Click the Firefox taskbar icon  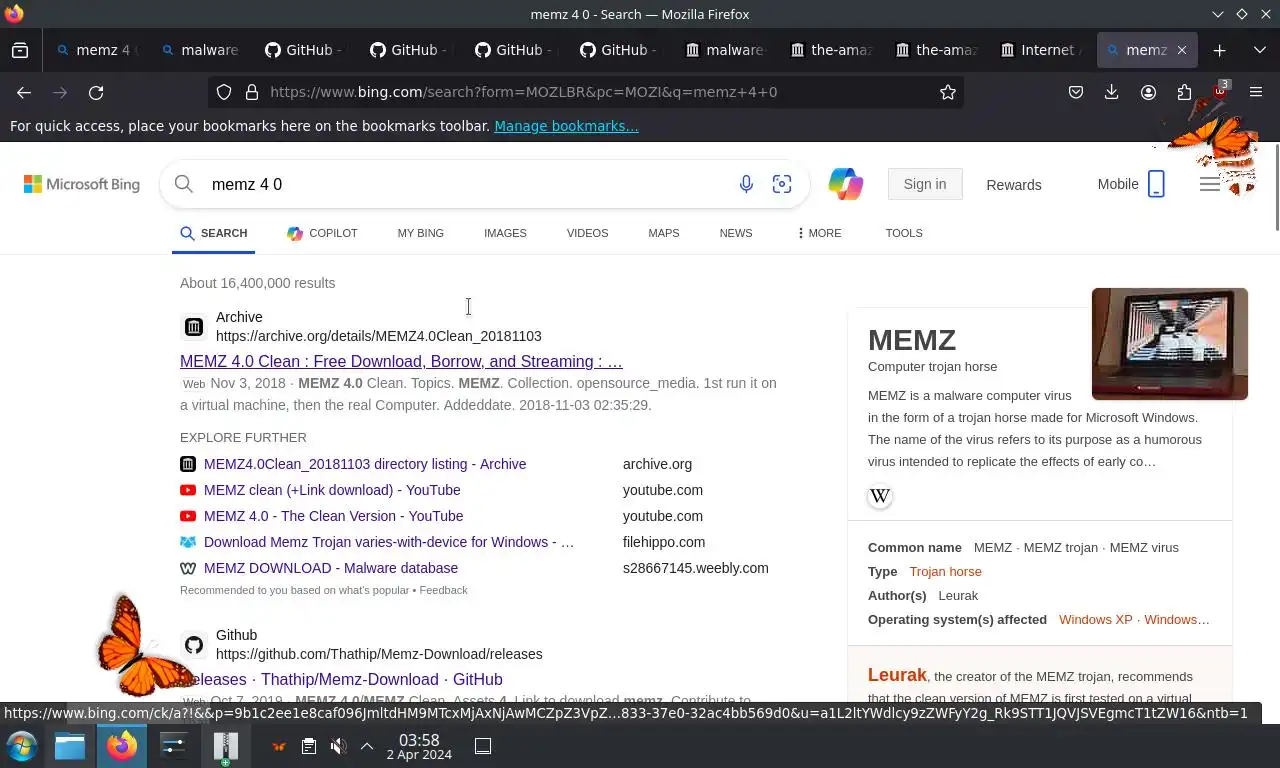pos(122,746)
